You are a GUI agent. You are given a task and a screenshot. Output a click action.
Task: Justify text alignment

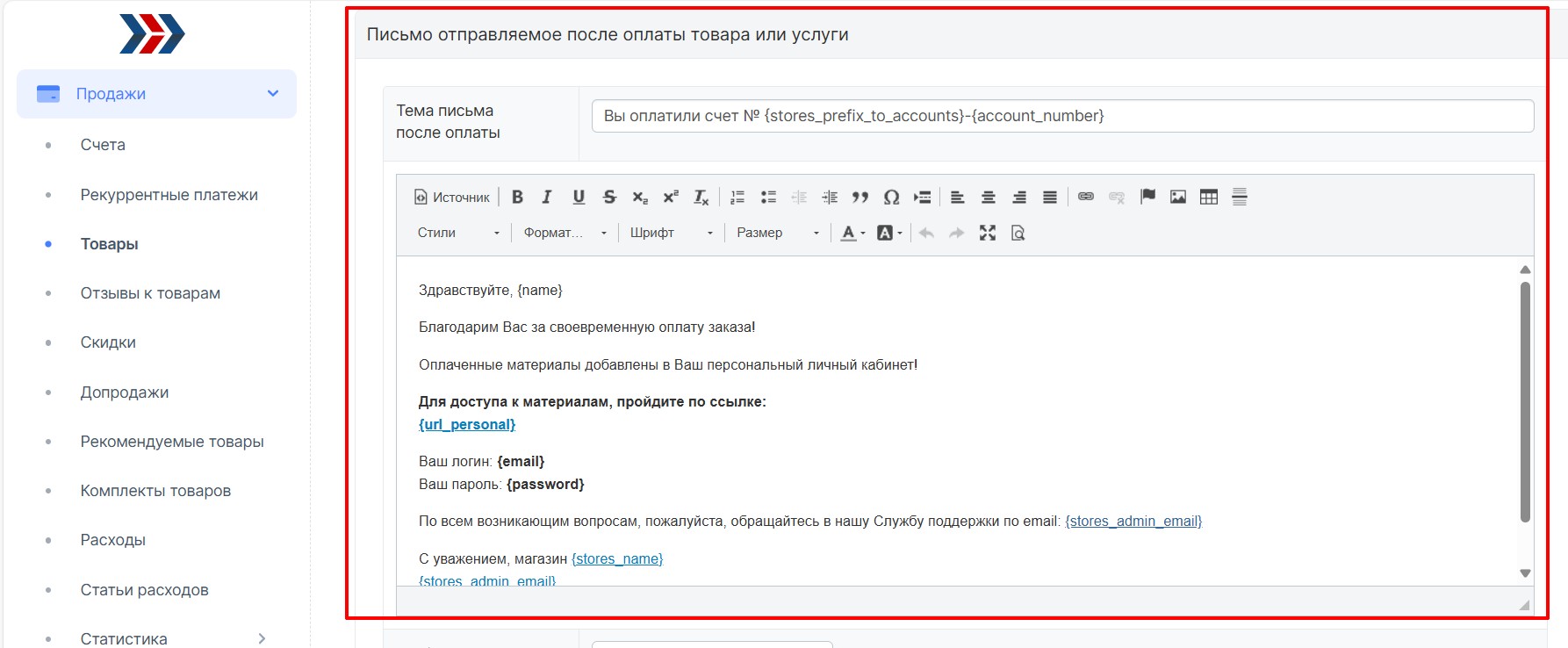click(x=1050, y=197)
